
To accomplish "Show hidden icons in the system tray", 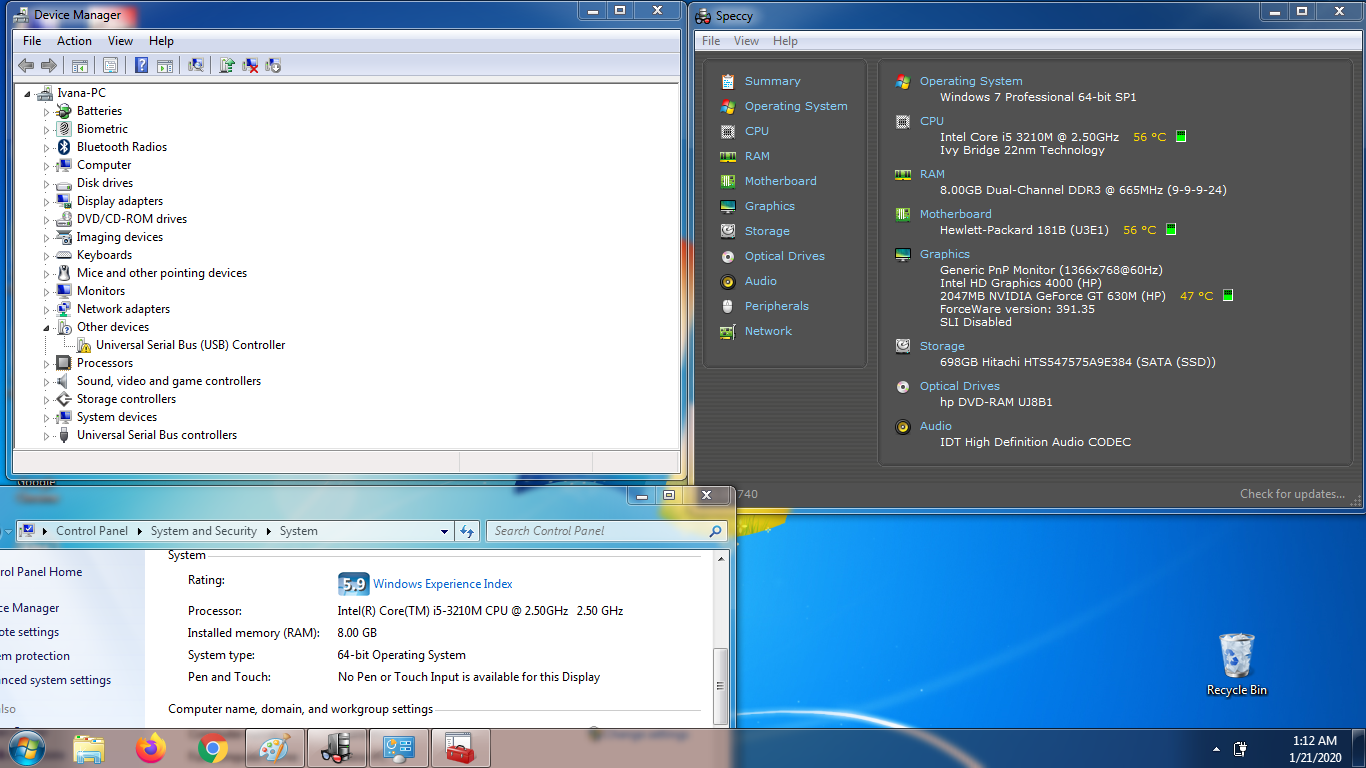I will (1216, 749).
